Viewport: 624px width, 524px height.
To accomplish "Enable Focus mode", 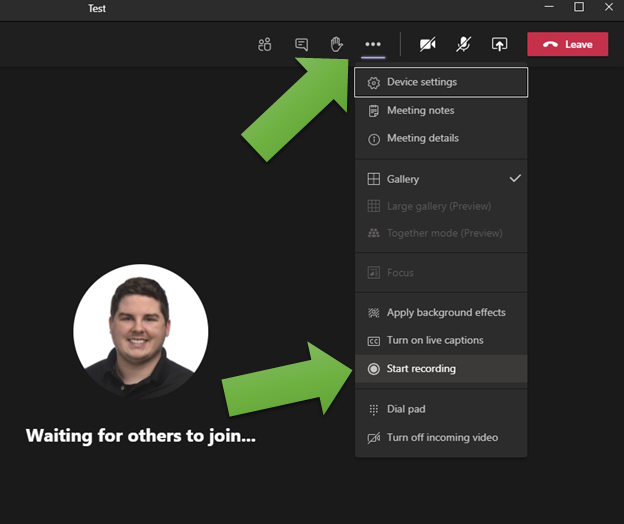I will coord(441,273).
